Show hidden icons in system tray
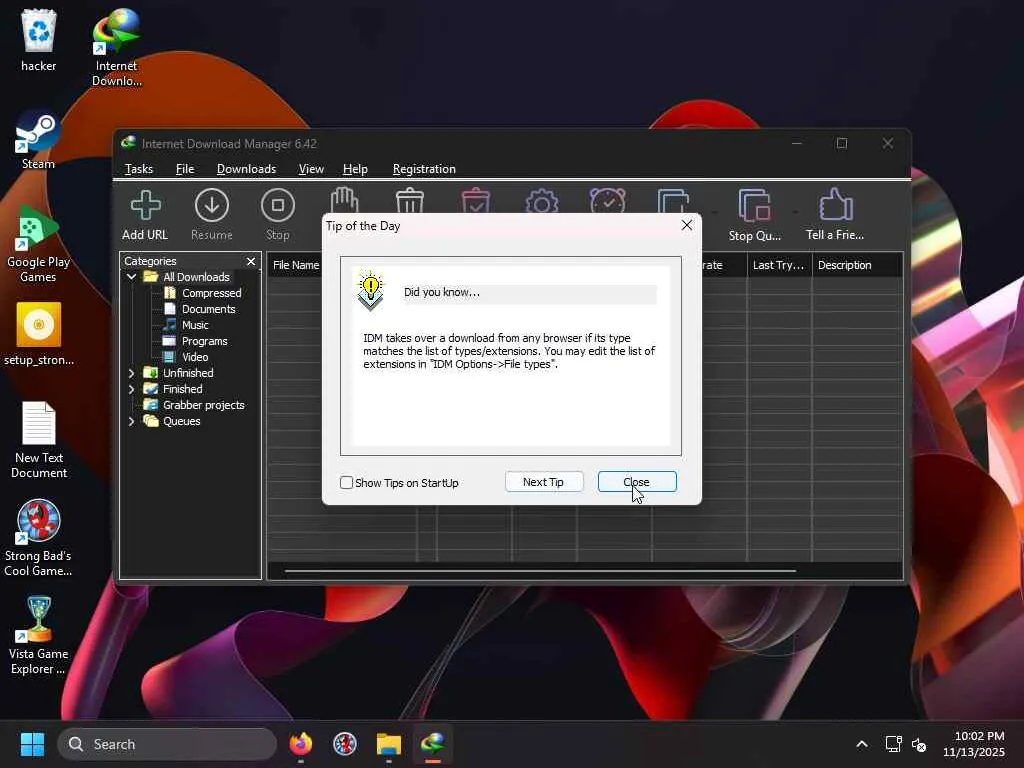 862,744
